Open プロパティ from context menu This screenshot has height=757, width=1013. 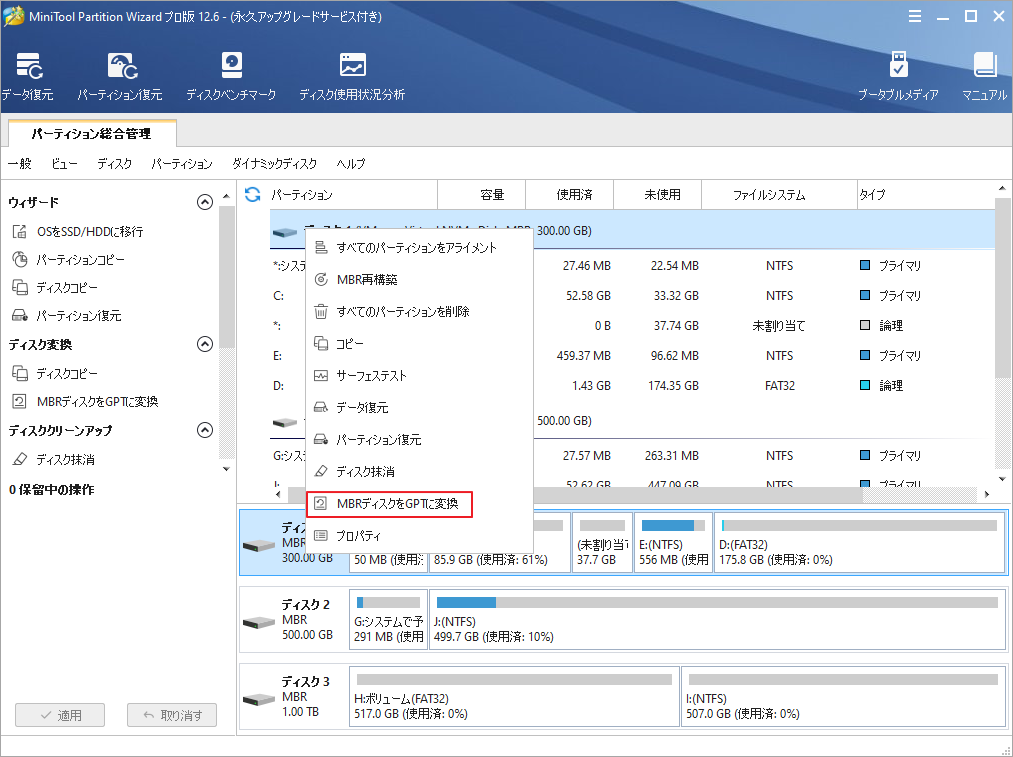419,536
